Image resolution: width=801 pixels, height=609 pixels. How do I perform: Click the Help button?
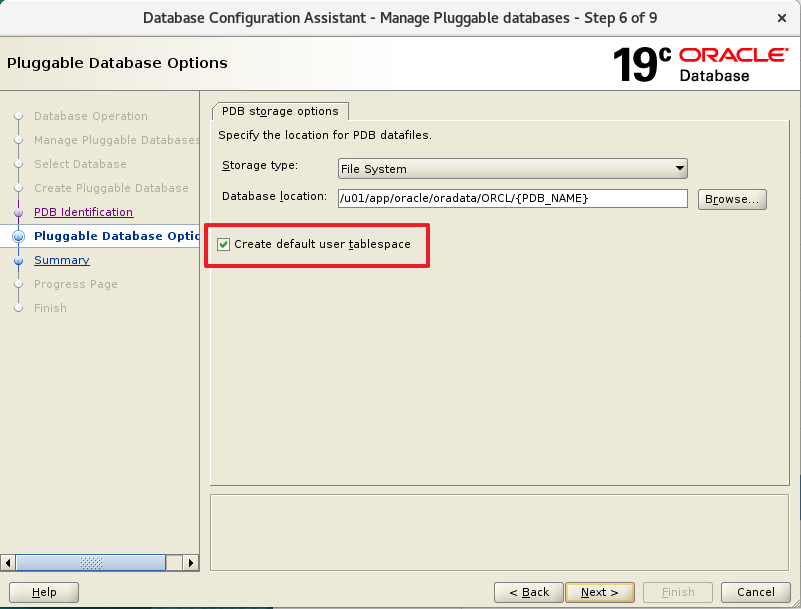(x=44, y=592)
